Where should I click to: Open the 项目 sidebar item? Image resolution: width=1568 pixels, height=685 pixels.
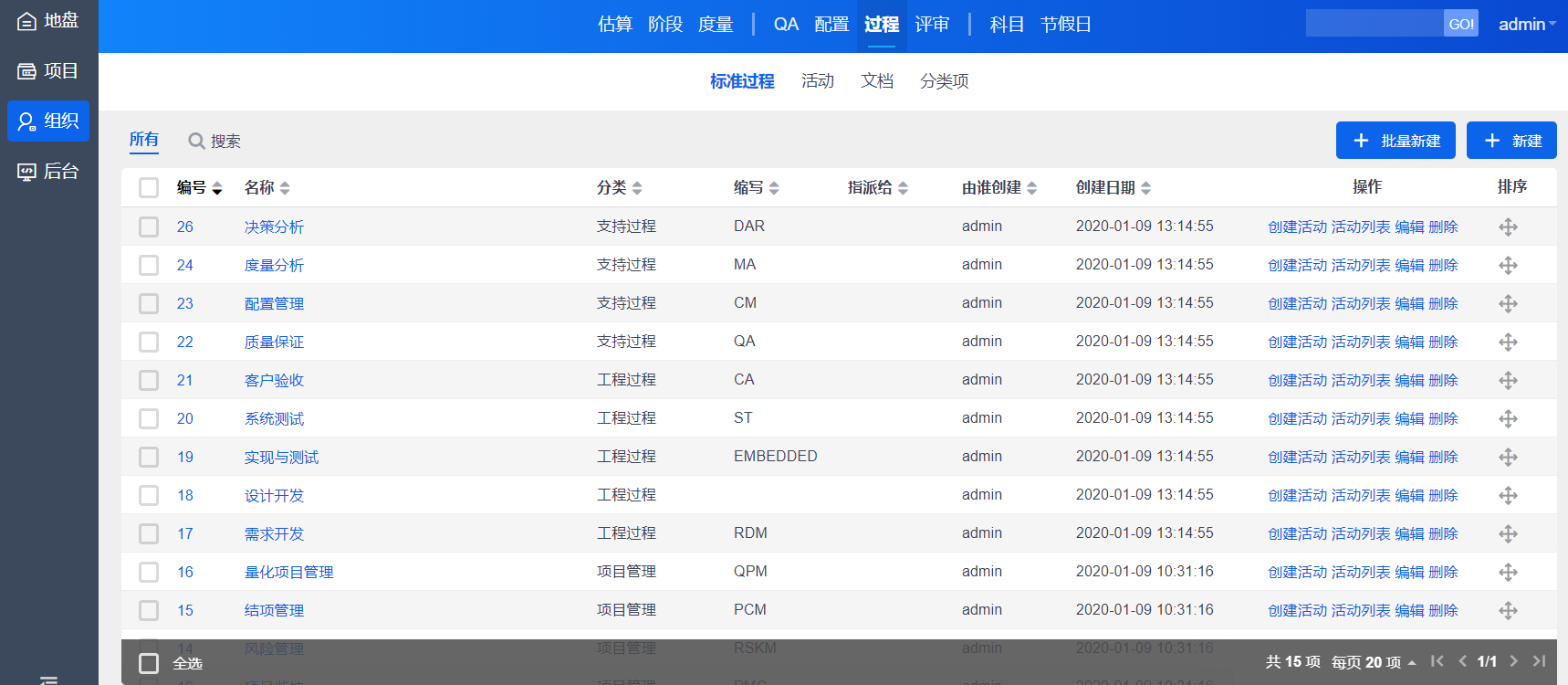coord(48,70)
